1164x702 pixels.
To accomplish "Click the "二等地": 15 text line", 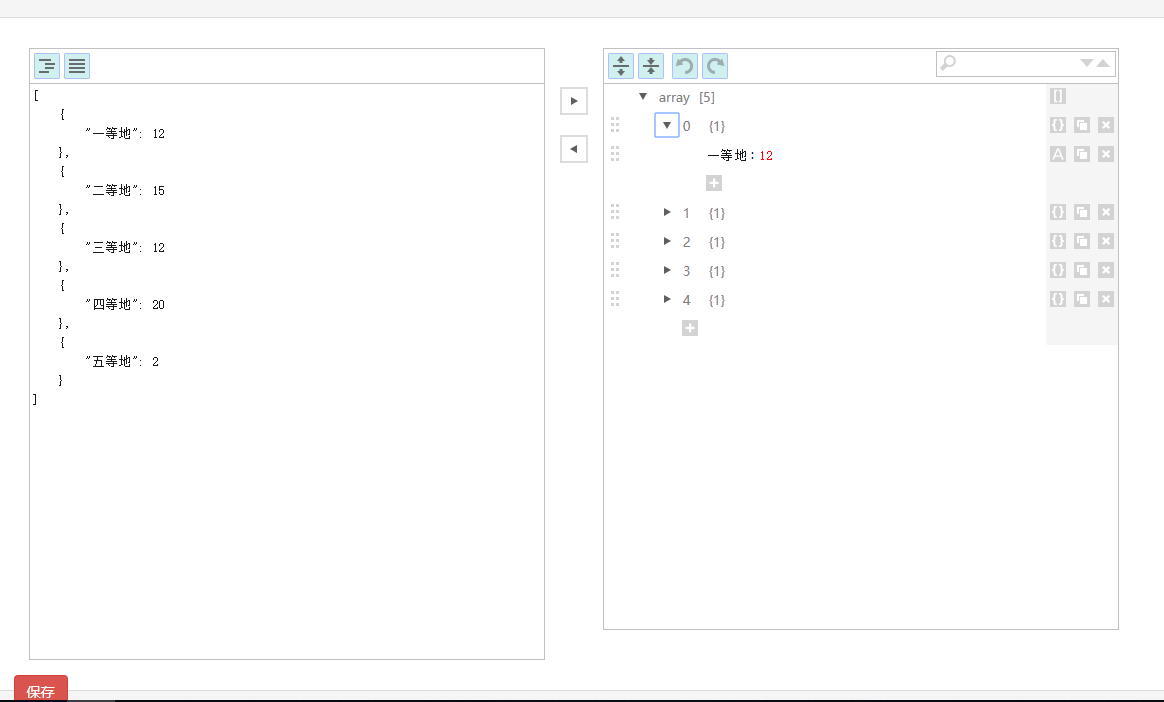I will pyautogui.click(x=125, y=191).
